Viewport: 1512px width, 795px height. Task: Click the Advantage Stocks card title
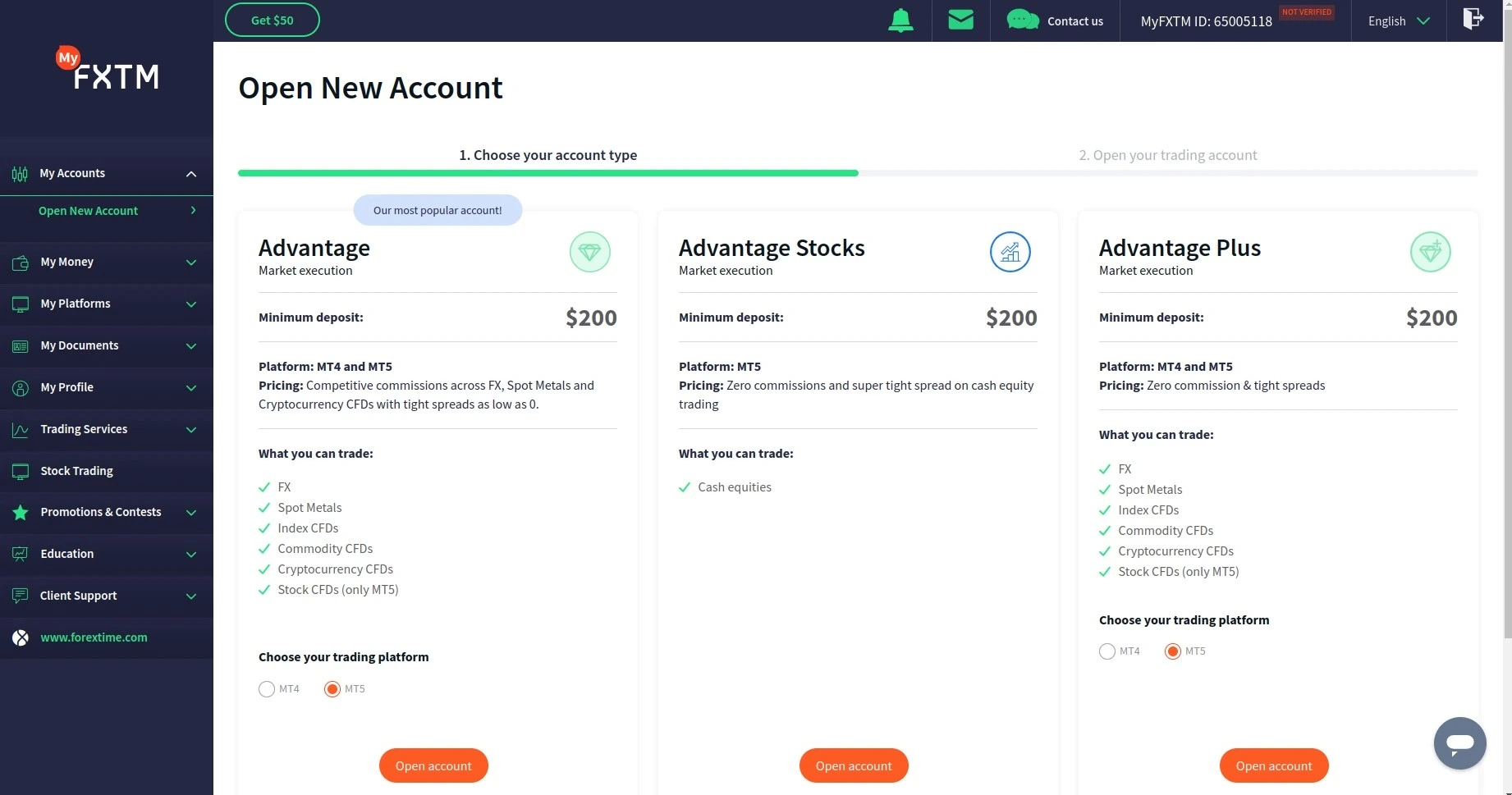[772, 248]
